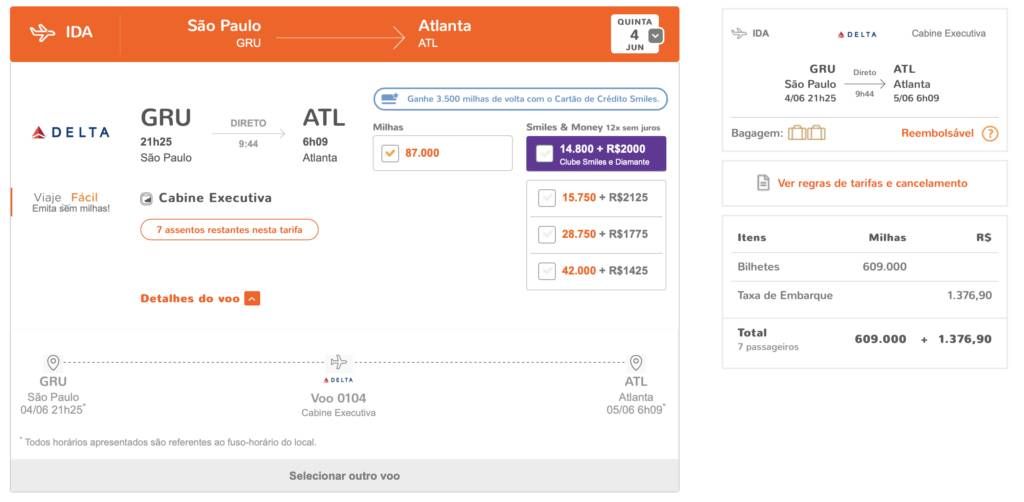Select the 14.800 + R$2000 Clube Smiles option
The image size is (1024, 502).
pyautogui.click(x=596, y=154)
